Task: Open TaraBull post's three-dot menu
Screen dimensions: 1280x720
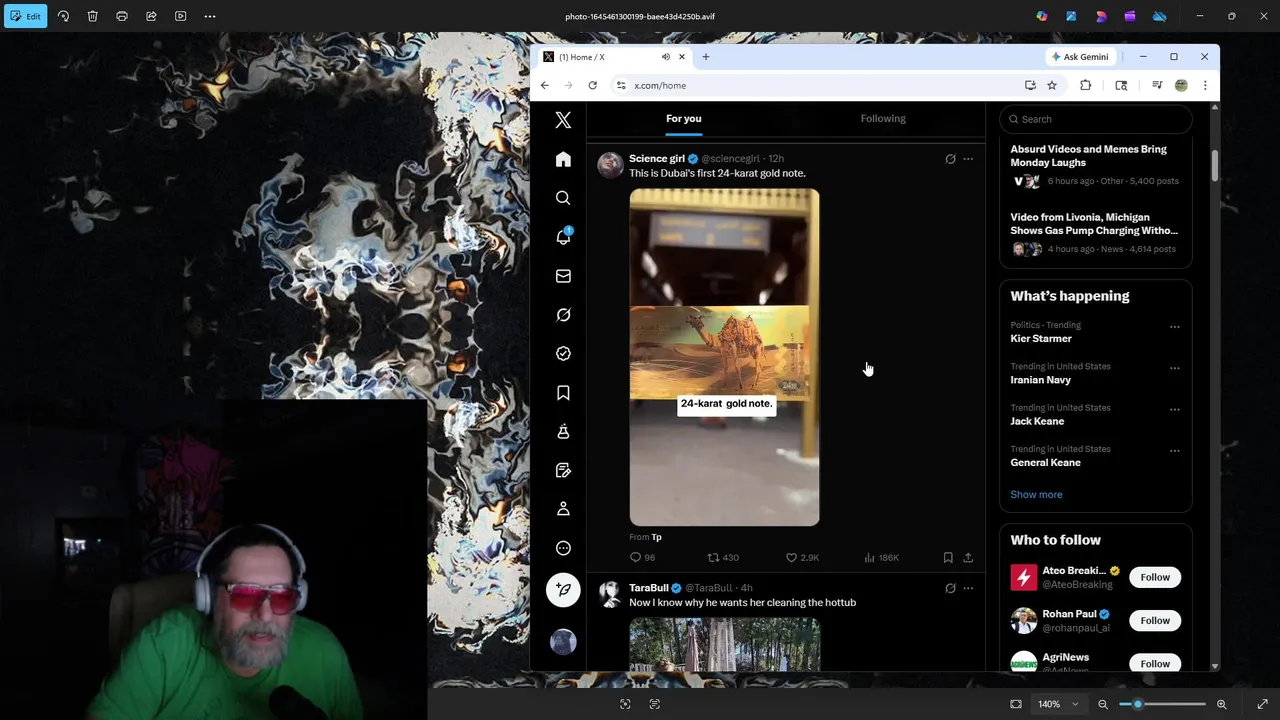Action: click(x=968, y=588)
